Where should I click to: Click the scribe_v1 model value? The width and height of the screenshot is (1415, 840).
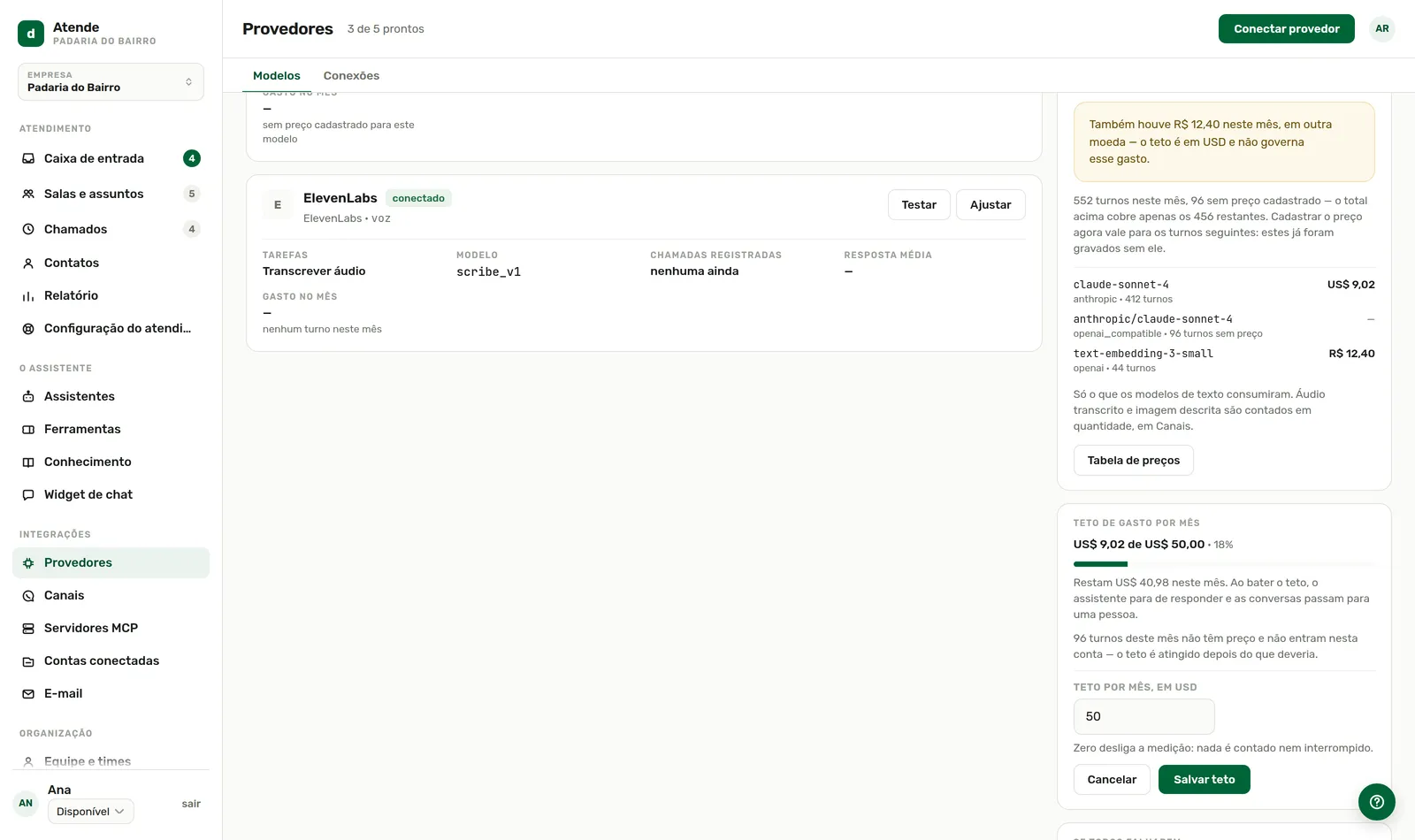(488, 272)
